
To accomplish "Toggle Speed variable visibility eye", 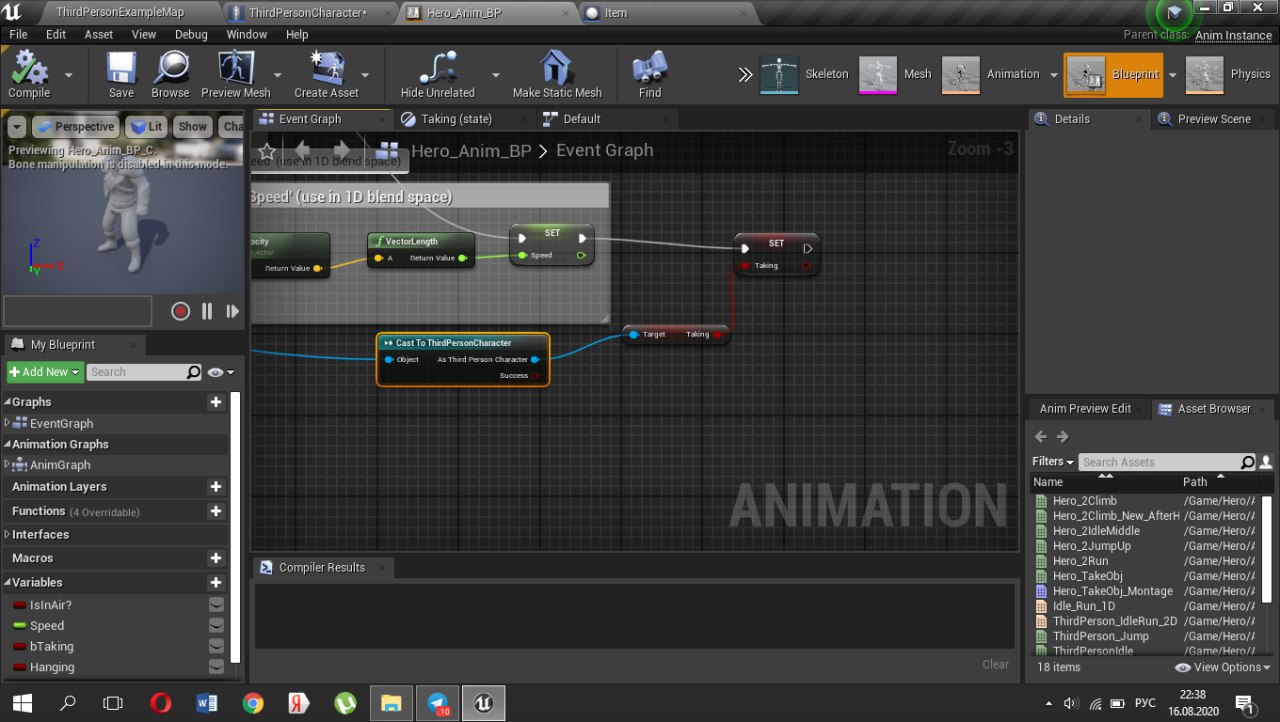I will (216, 626).
